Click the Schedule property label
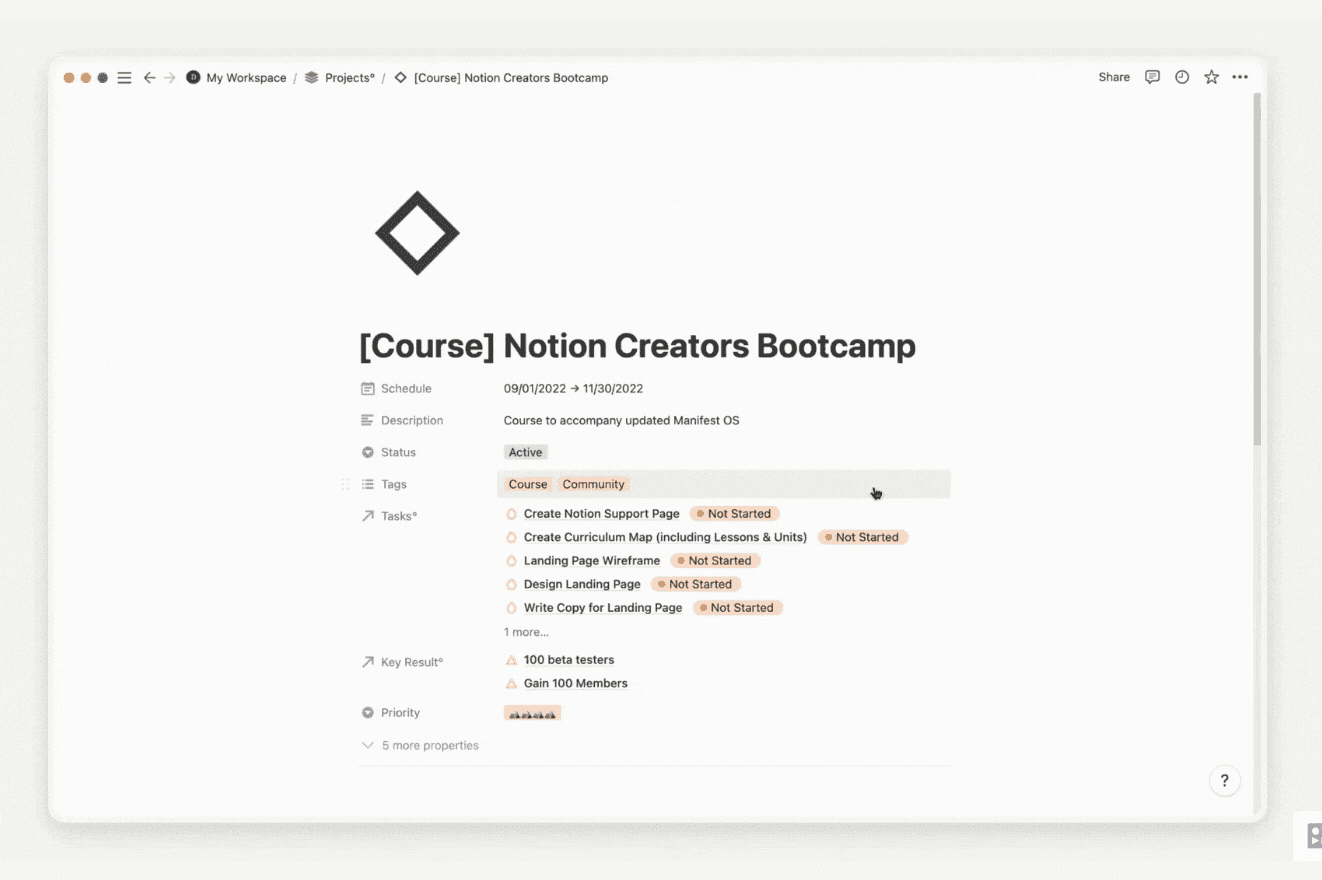This screenshot has width=1322, height=880. 406,388
